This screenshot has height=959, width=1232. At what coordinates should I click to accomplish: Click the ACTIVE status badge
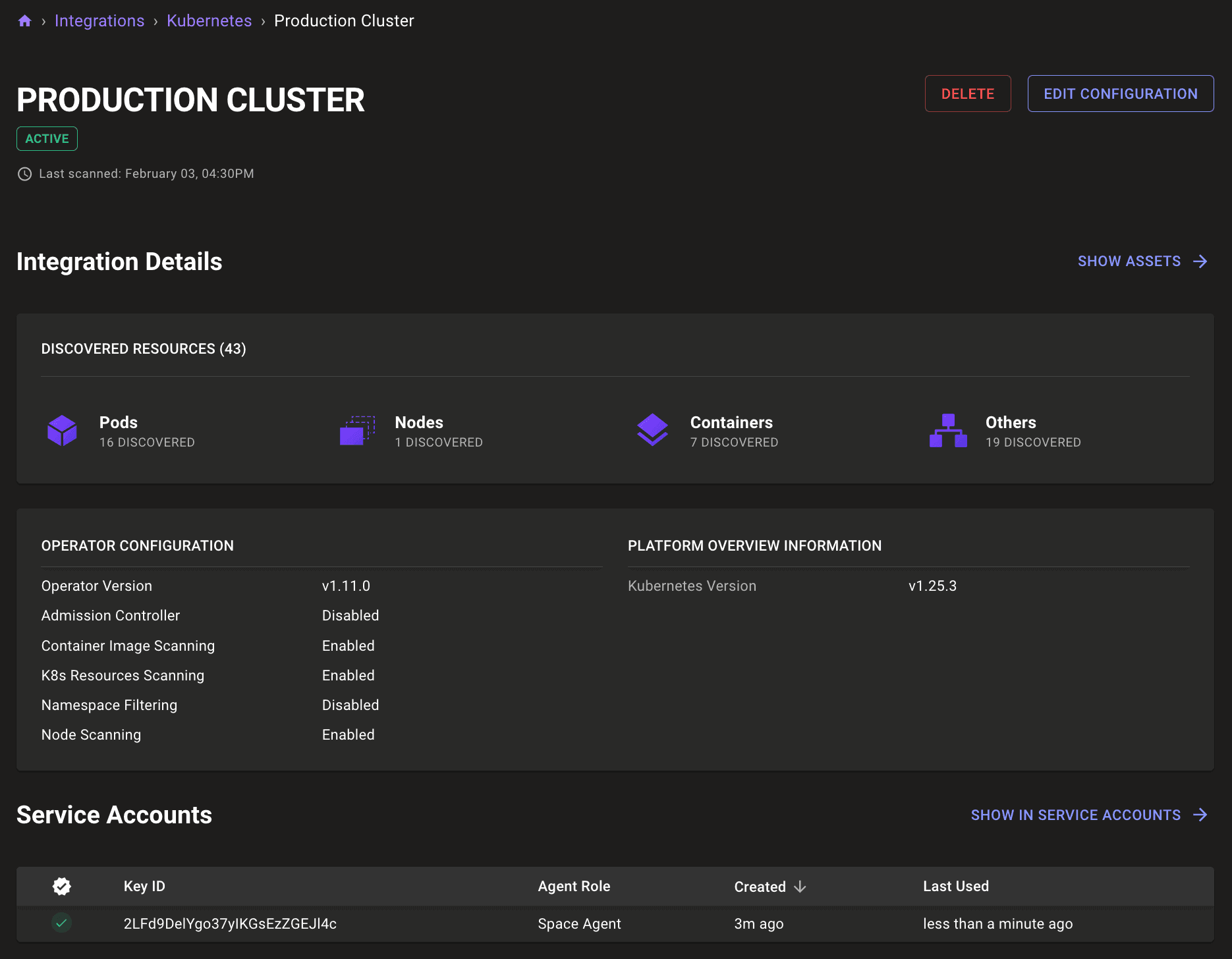47,138
